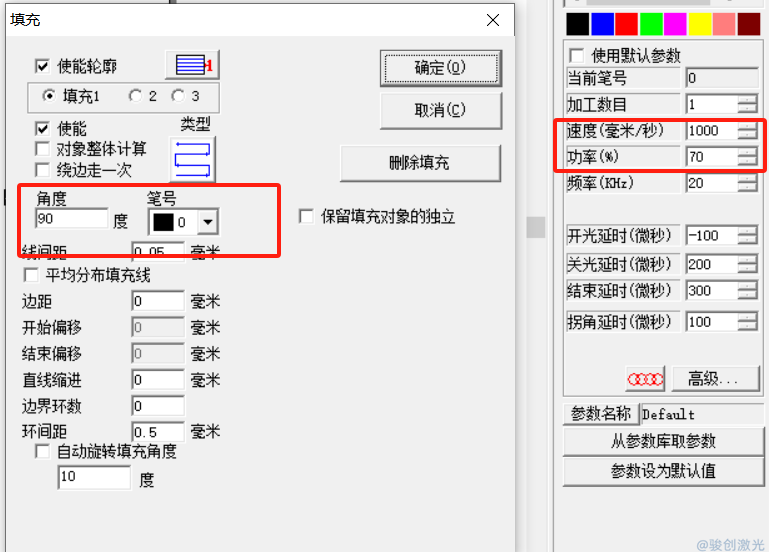The image size is (769, 552).
Task: Toggle 使用默认参数 checkbox
Action: coord(577,55)
